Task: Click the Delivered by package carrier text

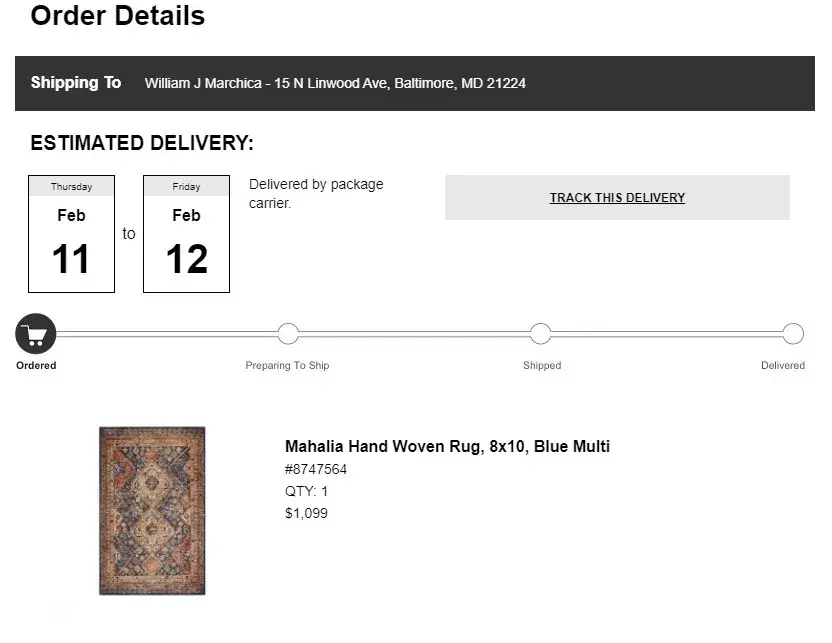Action: point(315,194)
